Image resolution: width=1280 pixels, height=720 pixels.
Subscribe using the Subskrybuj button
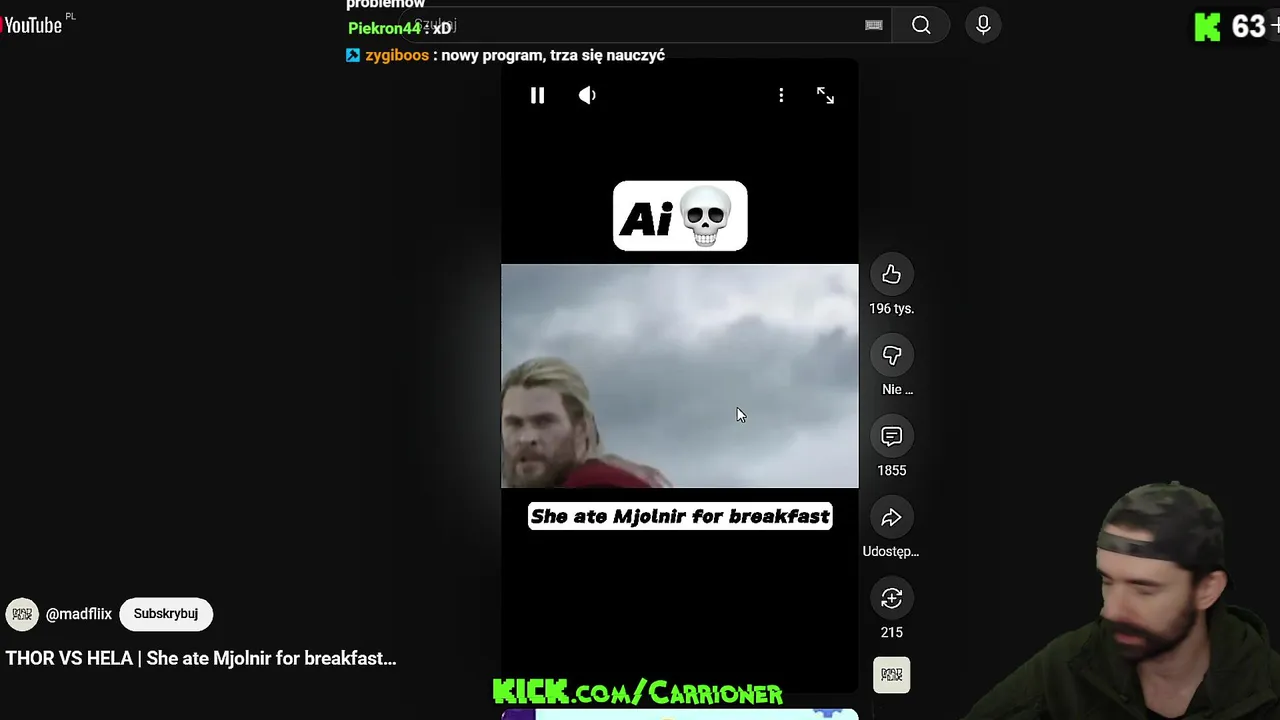[x=166, y=614]
